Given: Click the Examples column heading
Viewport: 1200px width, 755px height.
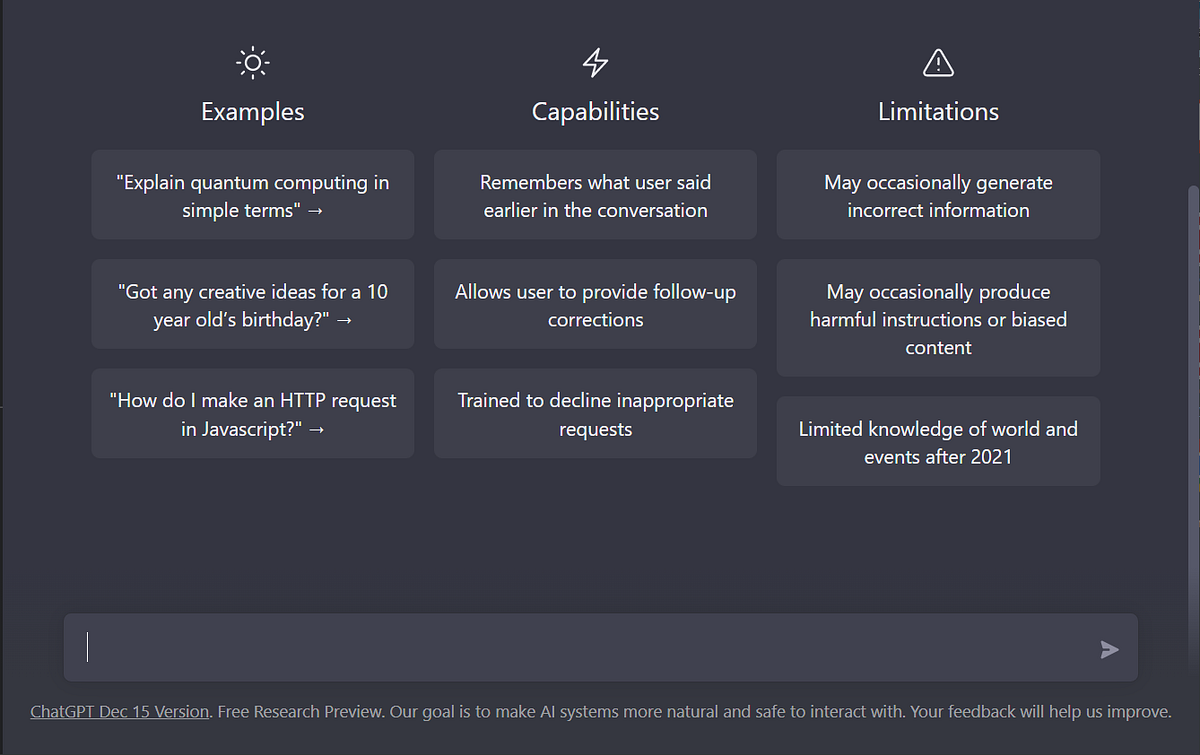Looking at the screenshot, I should [253, 111].
